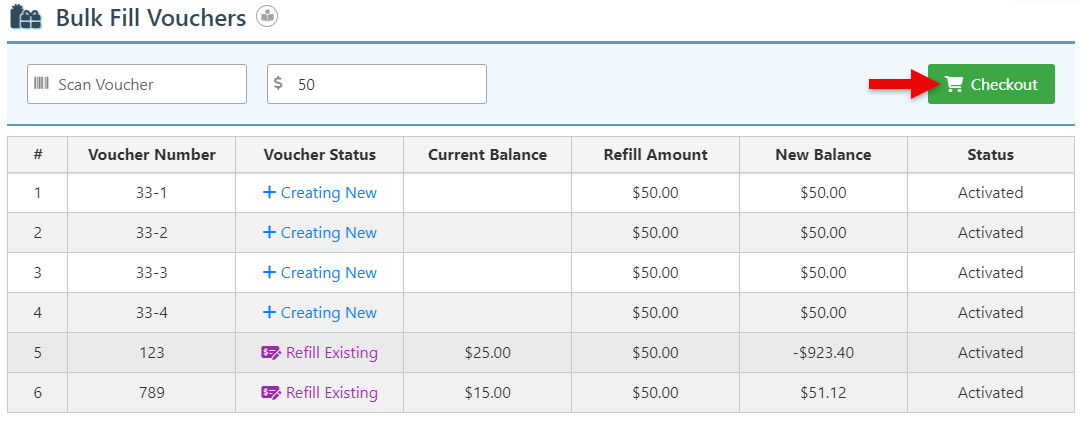Click the shopping cart icon on Checkout

coord(954,84)
